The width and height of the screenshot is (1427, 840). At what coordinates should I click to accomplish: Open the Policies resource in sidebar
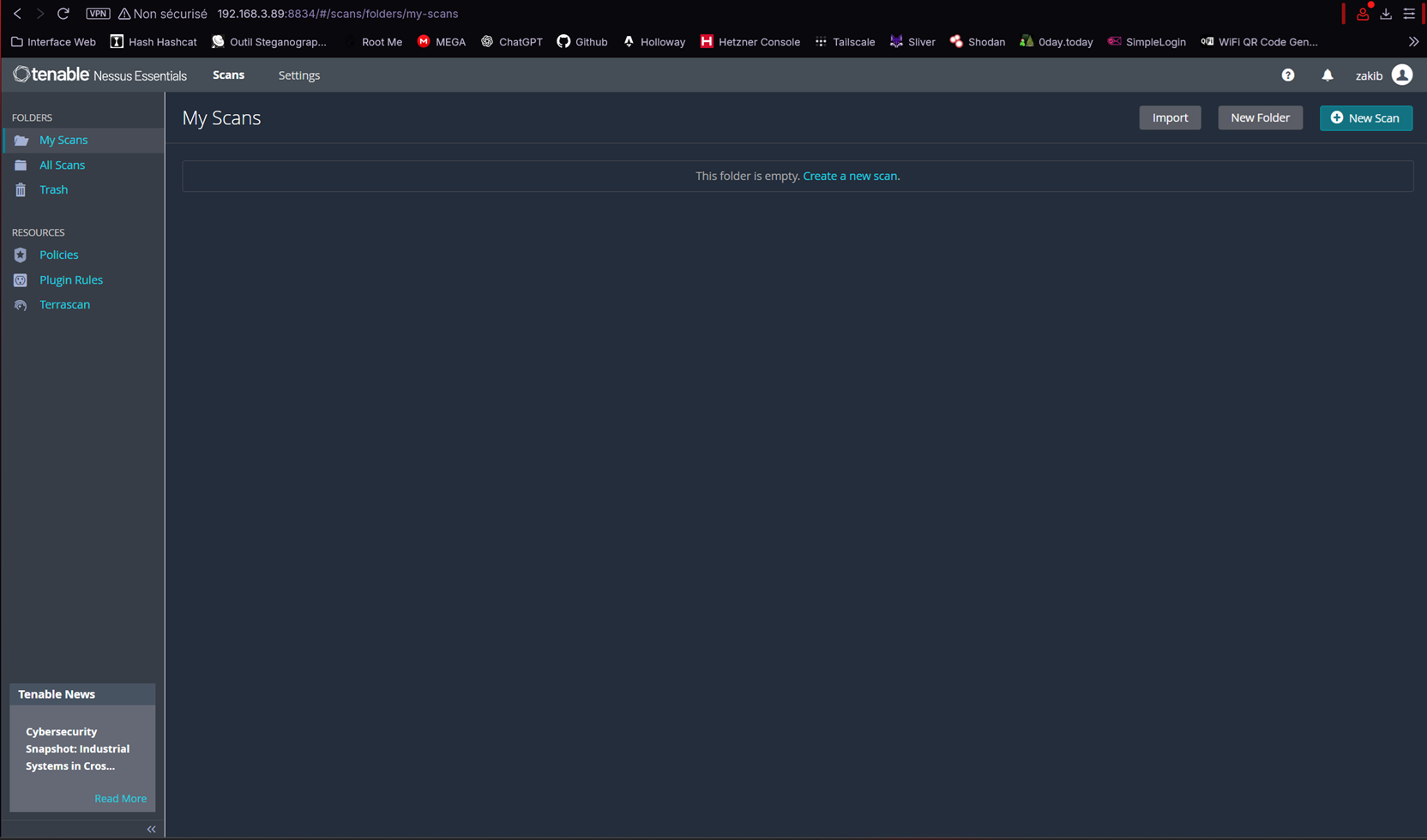point(58,255)
